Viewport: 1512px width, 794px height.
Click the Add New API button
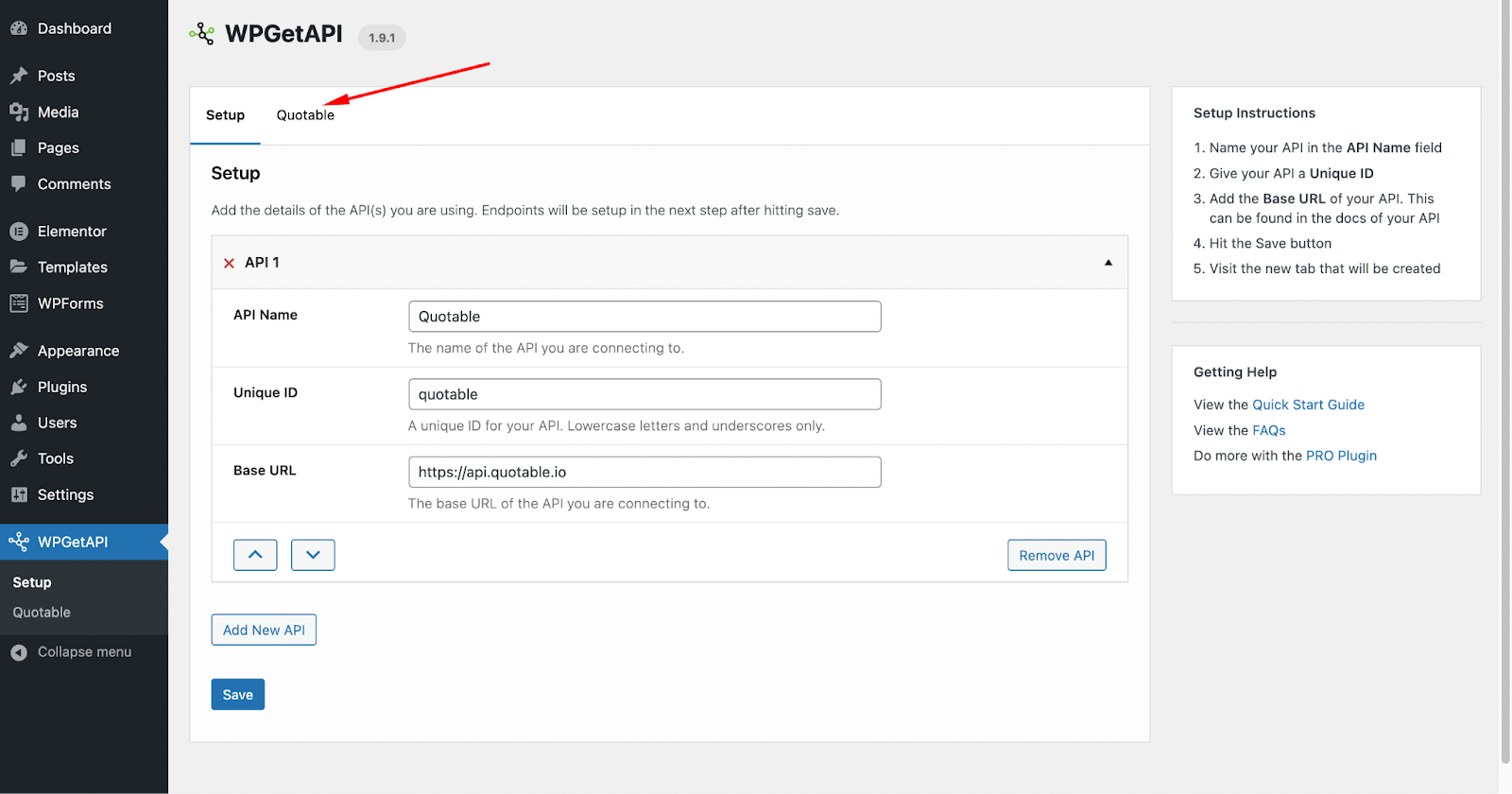264,630
